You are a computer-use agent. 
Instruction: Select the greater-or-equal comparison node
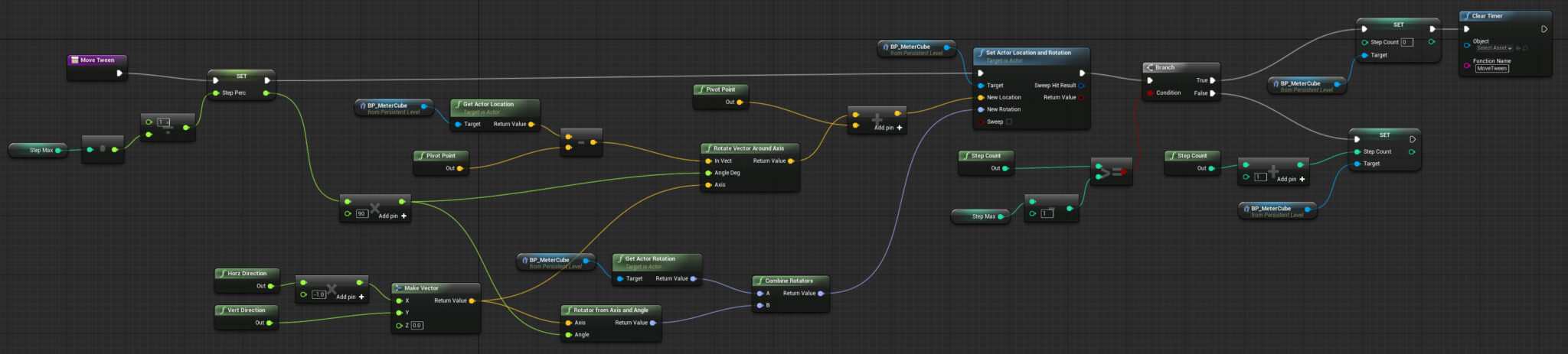[x=1111, y=171]
